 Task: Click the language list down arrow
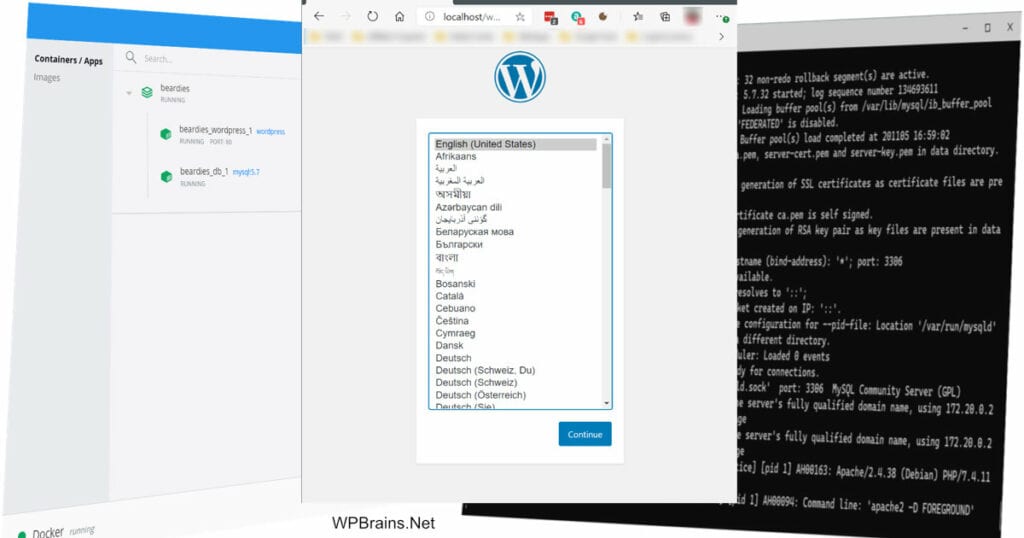click(x=607, y=404)
